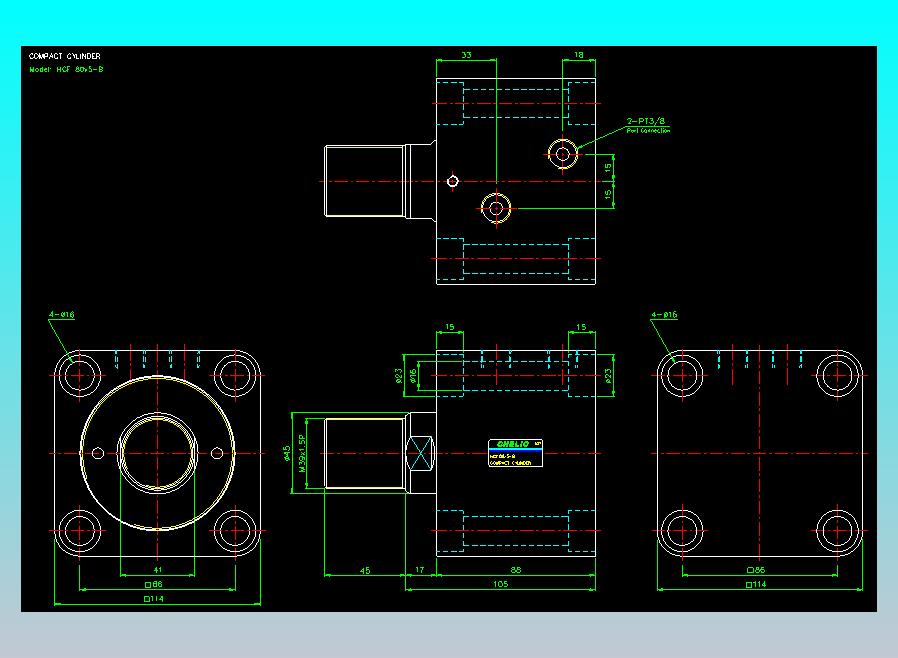Click the 'M39x1.5P' thread dimension text
This screenshot has width=898, height=658.
(302, 454)
